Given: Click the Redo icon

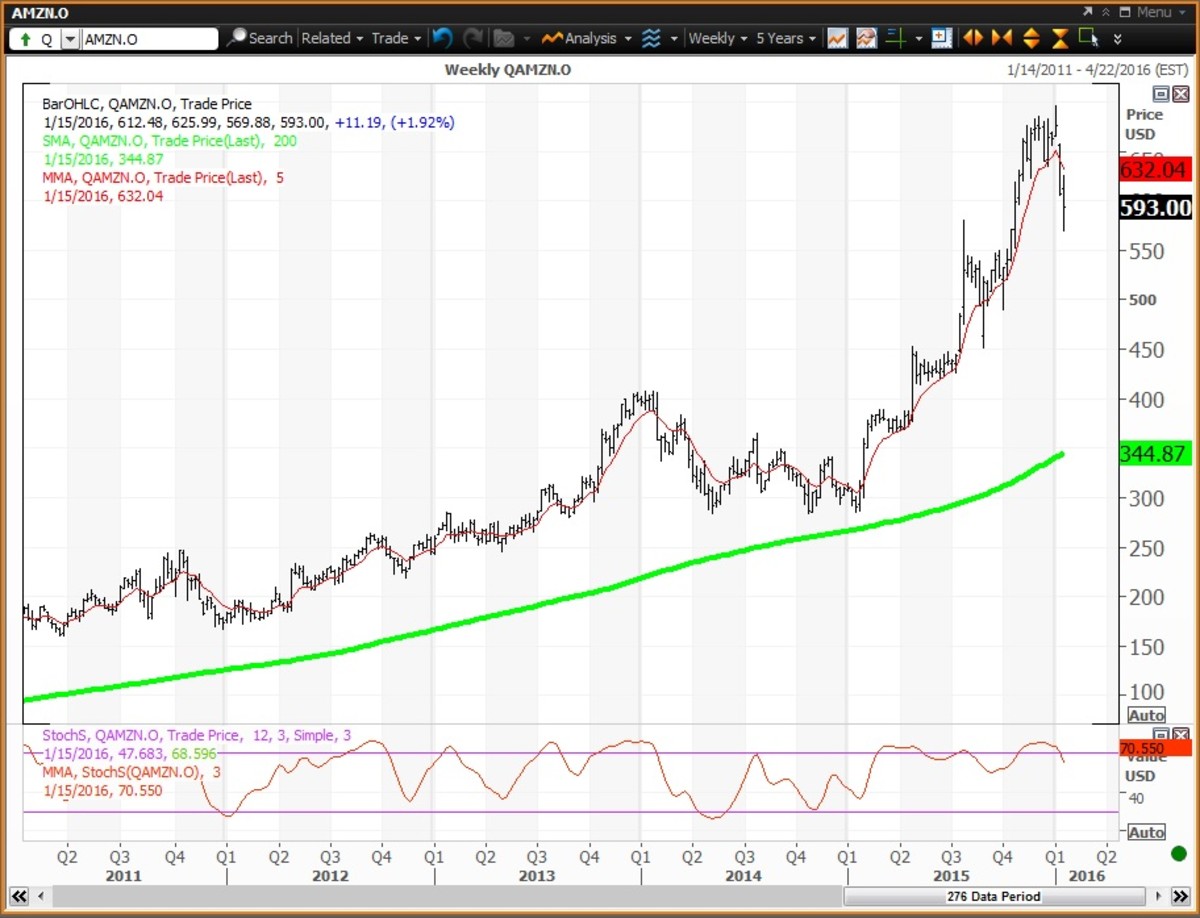Looking at the screenshot, I should point(473,37).
